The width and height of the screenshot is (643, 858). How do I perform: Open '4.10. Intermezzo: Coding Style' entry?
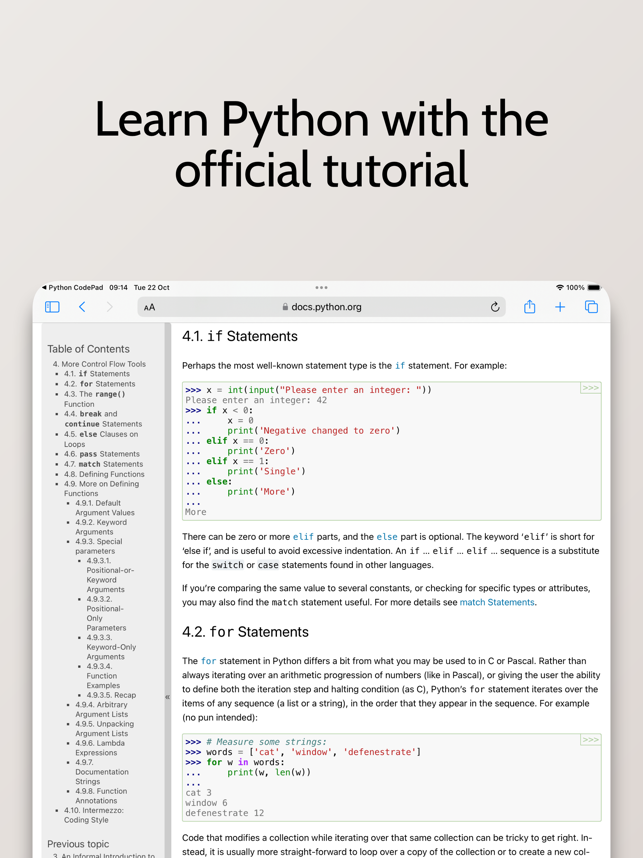[94, 815]
